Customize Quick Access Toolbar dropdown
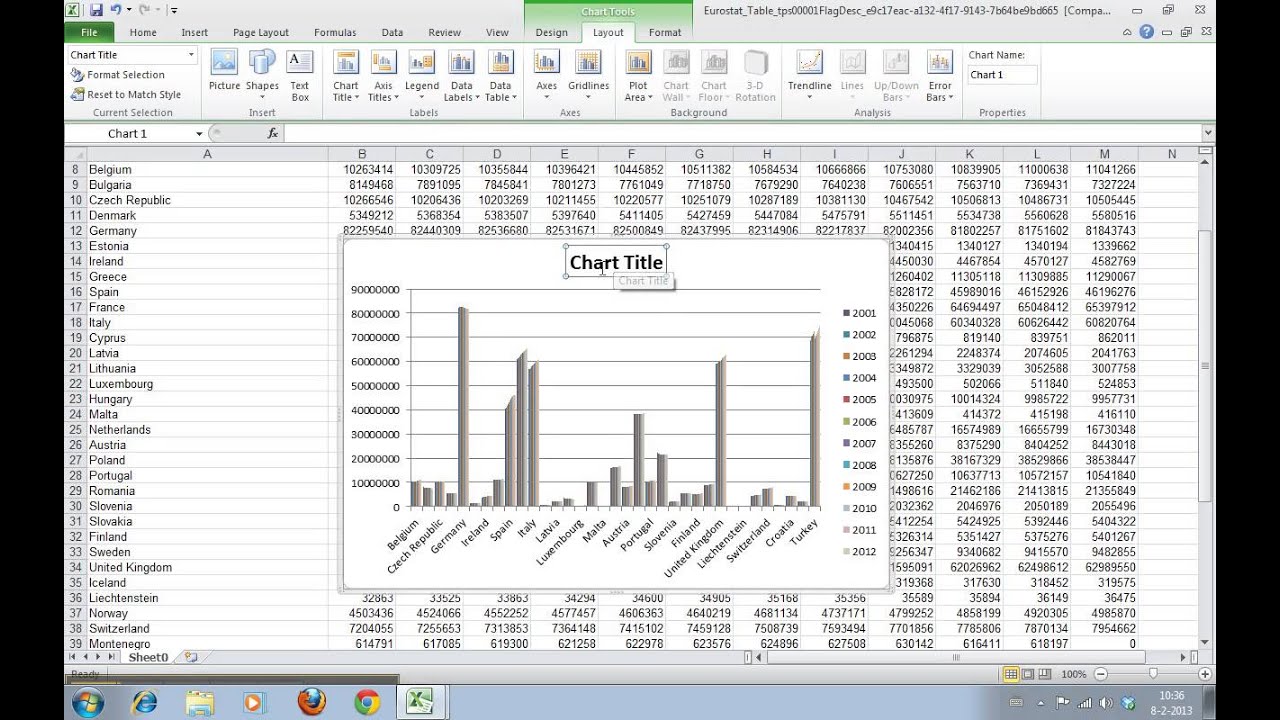 click(x=174, y=10)
